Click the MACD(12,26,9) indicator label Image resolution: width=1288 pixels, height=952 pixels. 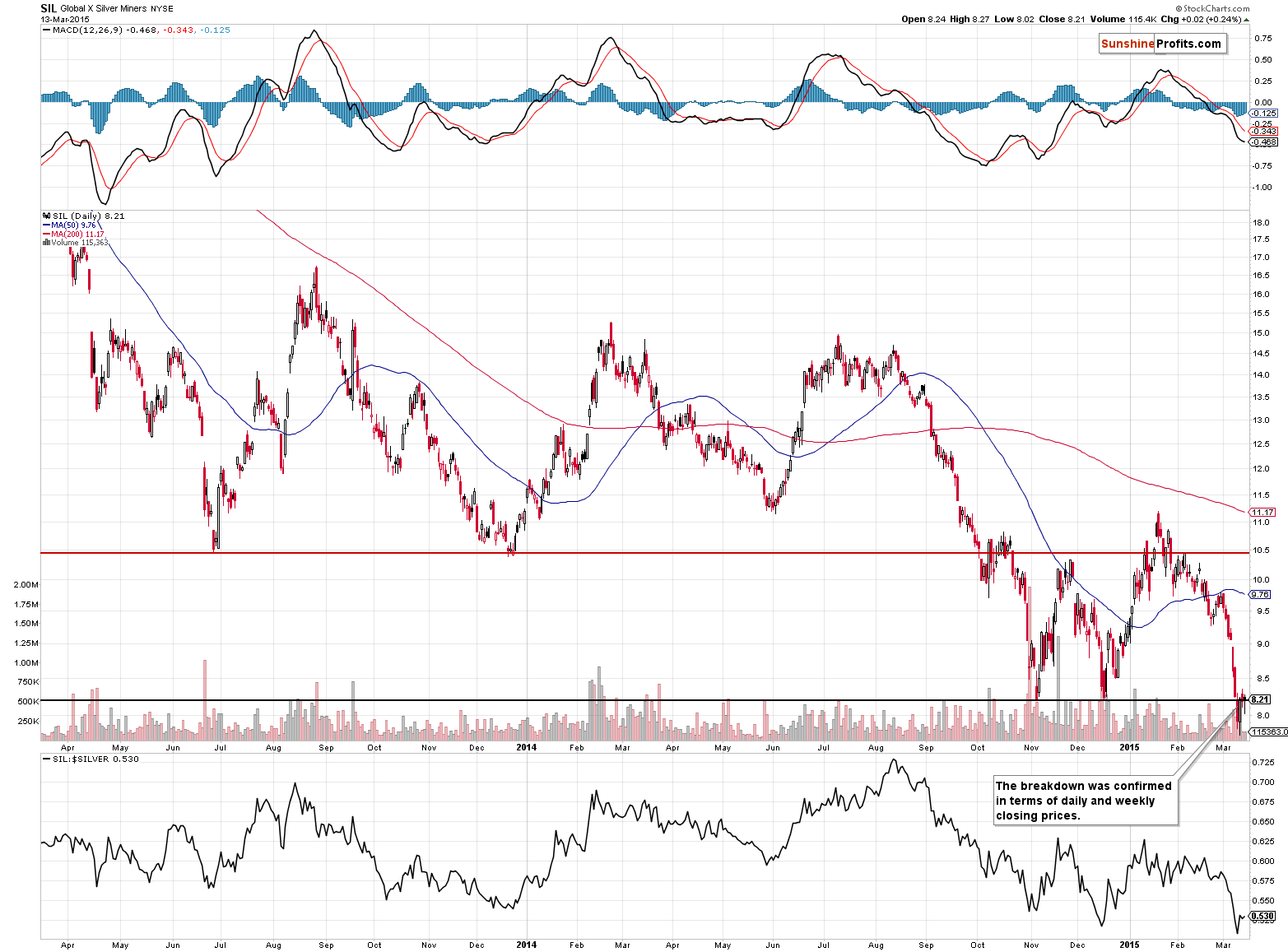click(88, 30)
